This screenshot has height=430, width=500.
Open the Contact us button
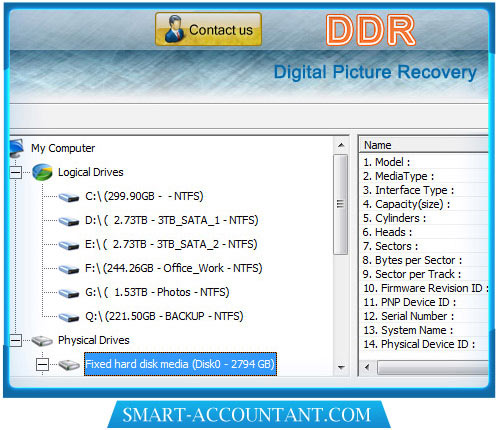[x=208, y=29]
